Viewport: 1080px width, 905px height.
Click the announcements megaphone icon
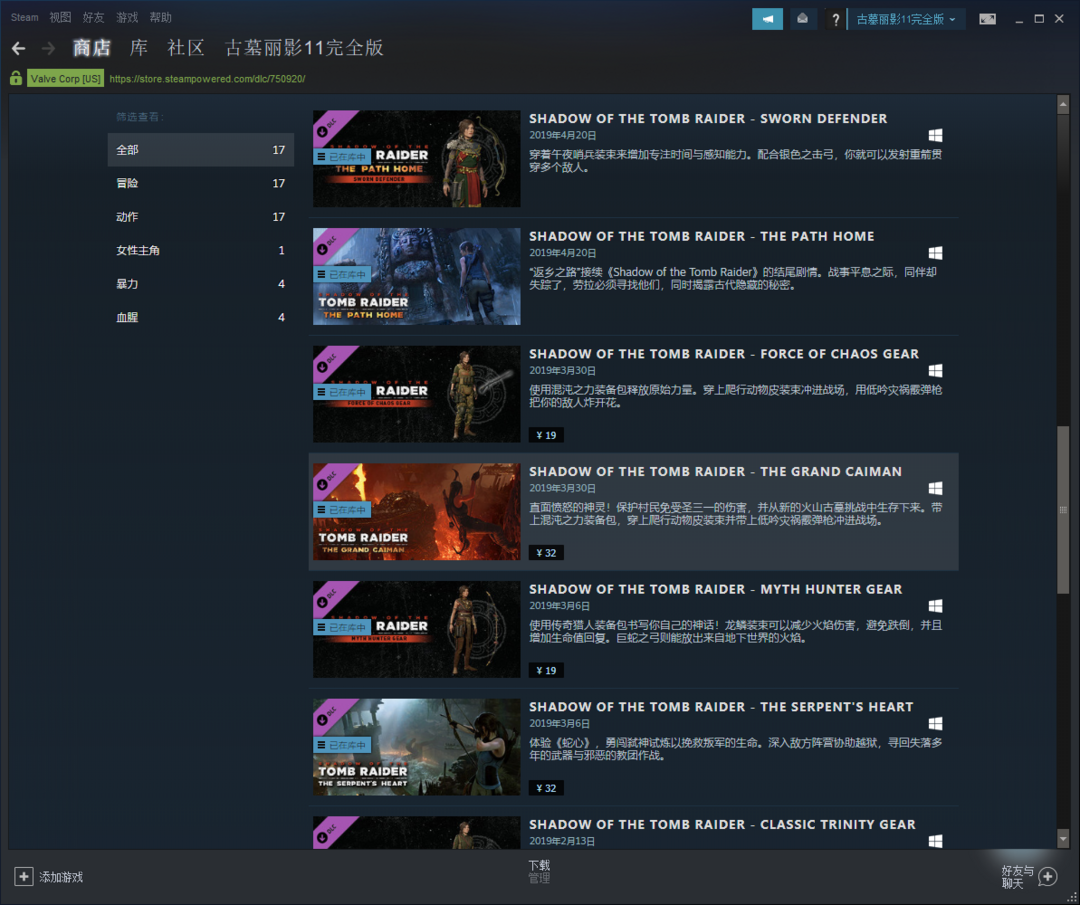pos(767,19)
